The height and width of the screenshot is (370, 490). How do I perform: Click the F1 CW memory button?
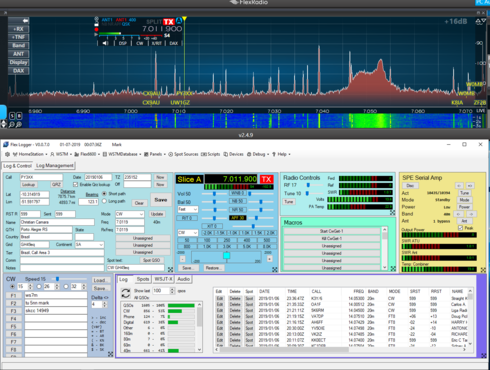[13, 296]
